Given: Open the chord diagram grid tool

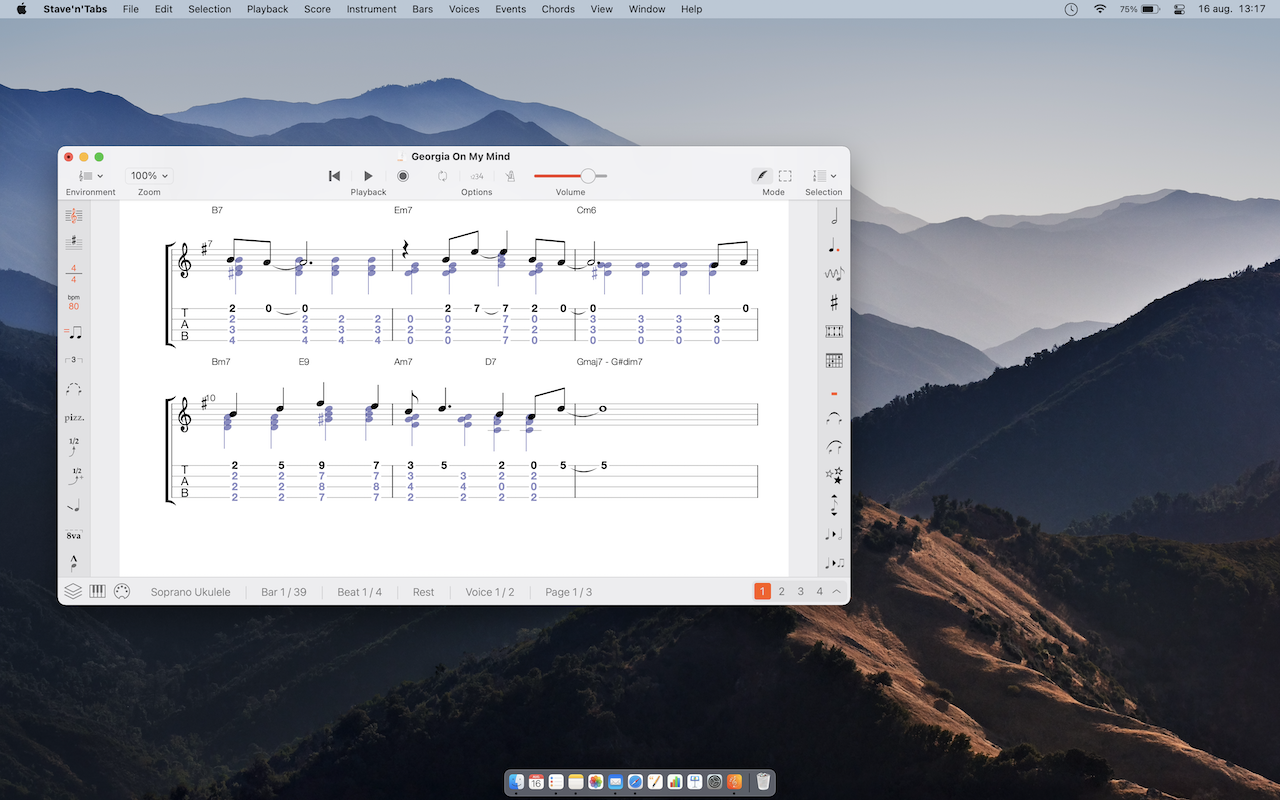Looking at the screenshot, I should click(834, 360).
